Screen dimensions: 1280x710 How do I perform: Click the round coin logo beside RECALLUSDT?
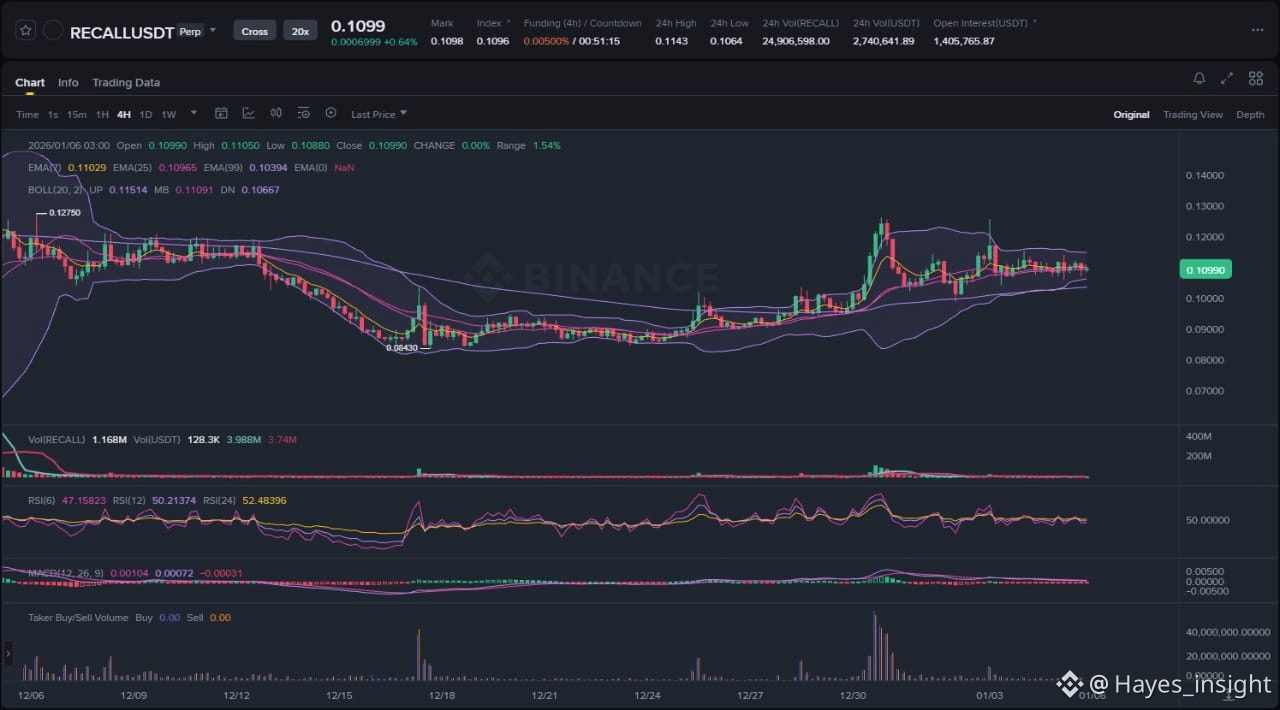[x=53, y=31]
